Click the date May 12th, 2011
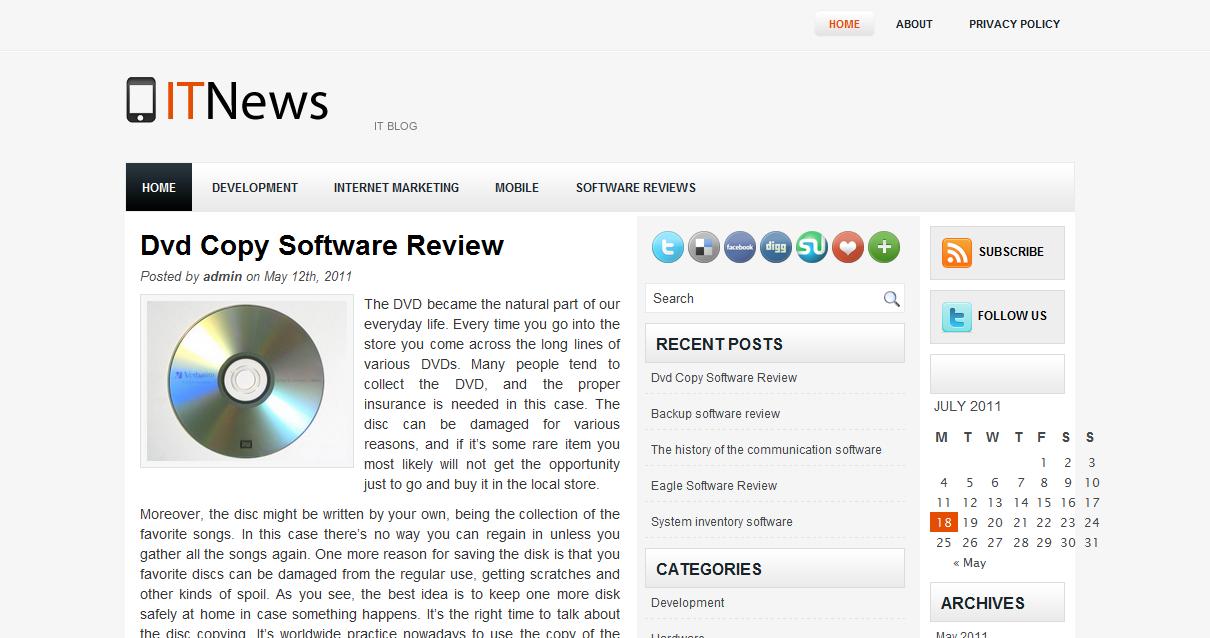This screenshot has height=638, width=1210. (x=308, y=277)
